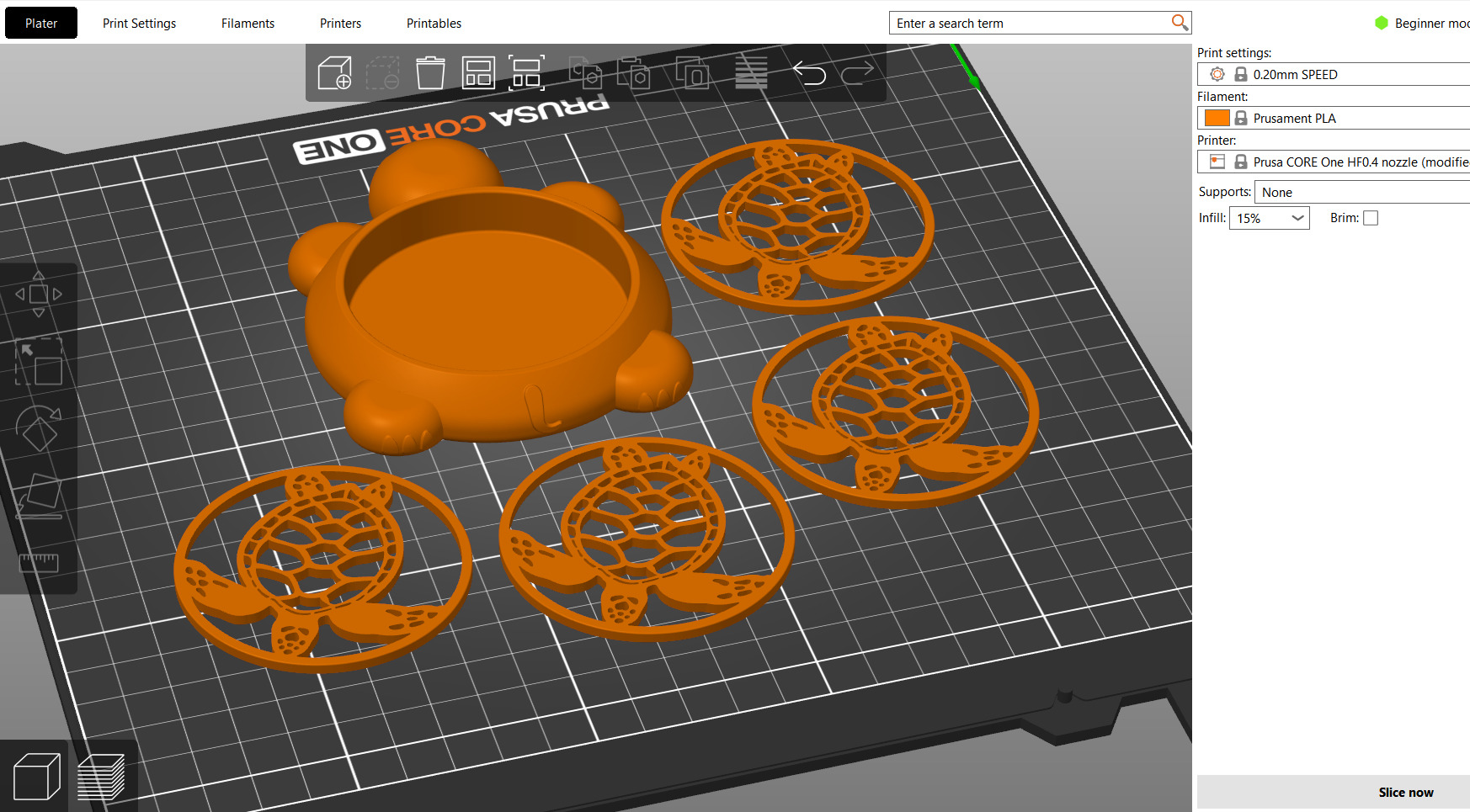Switch to 3D editor view cube

36,776
